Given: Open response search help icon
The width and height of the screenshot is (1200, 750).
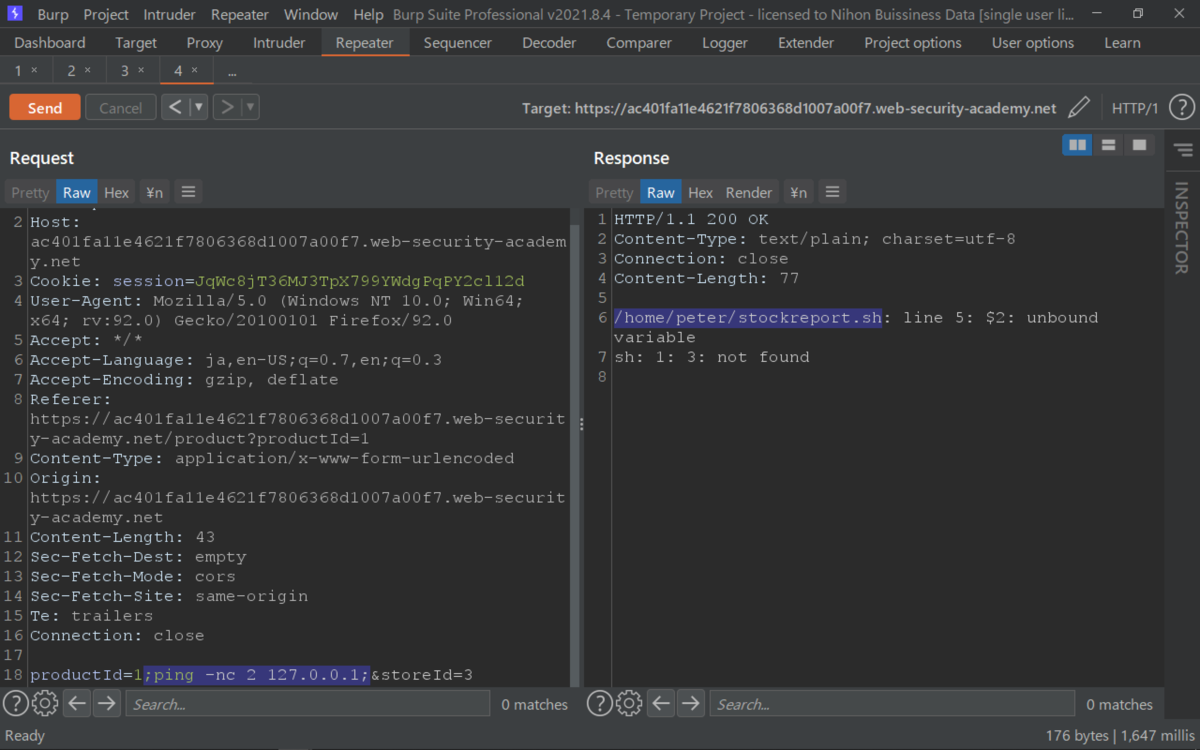Looking at the screenshot, I should pos(599,703).
